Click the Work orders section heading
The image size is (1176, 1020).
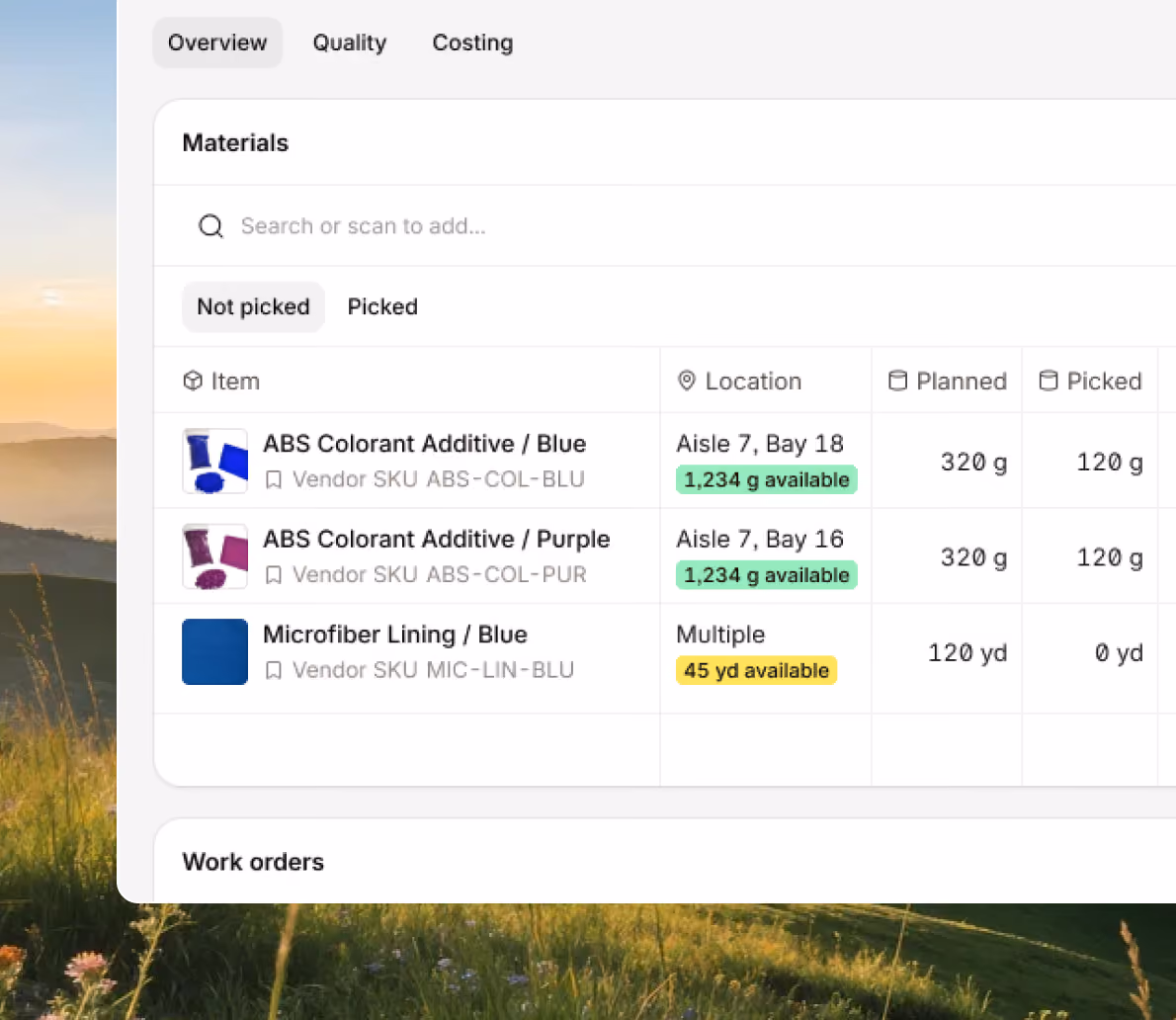(254, 862)
